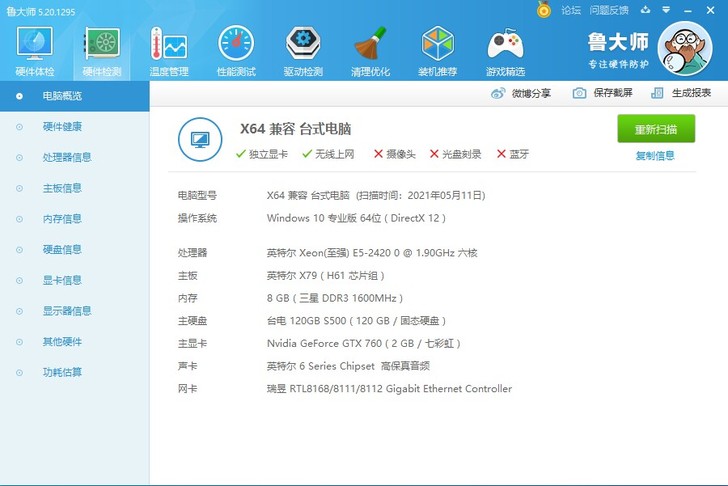Image resolution: width=728 pixels, height=486 pixels.
Task: Open the main menu dropdown arrow in title bar
Action: [x=666, y=10]
